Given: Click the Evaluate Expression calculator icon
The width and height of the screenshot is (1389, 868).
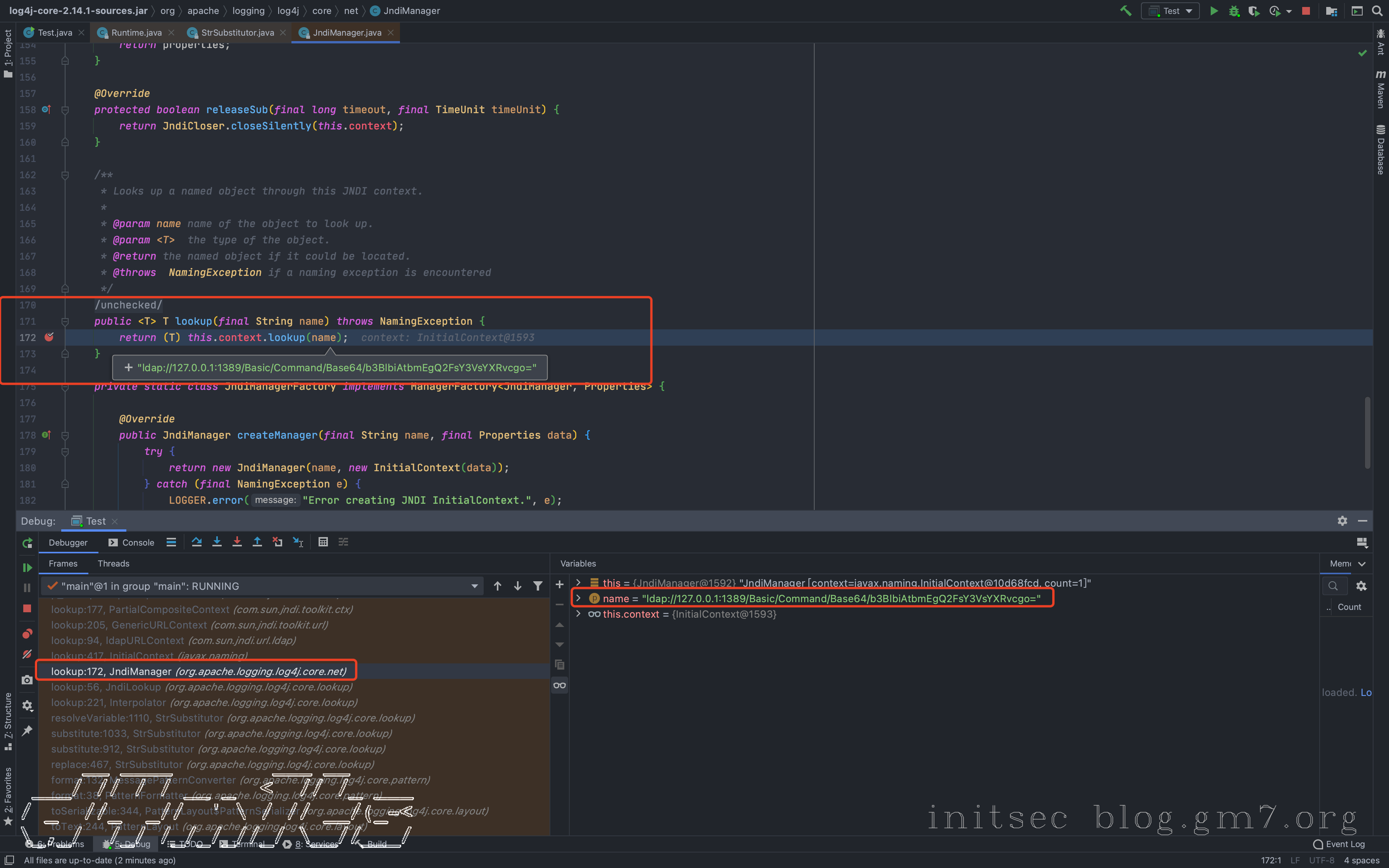Looking at the screenshot, I should click(323, 542).
